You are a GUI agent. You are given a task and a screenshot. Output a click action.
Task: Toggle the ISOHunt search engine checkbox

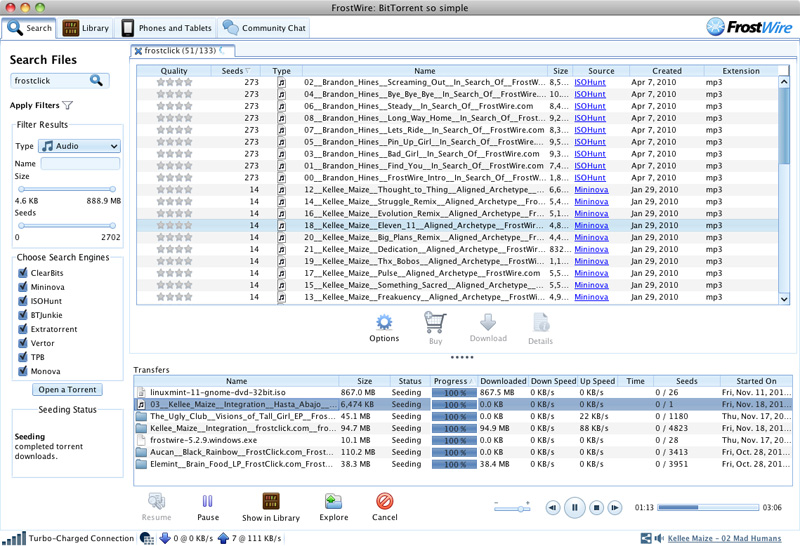(22, 301)
